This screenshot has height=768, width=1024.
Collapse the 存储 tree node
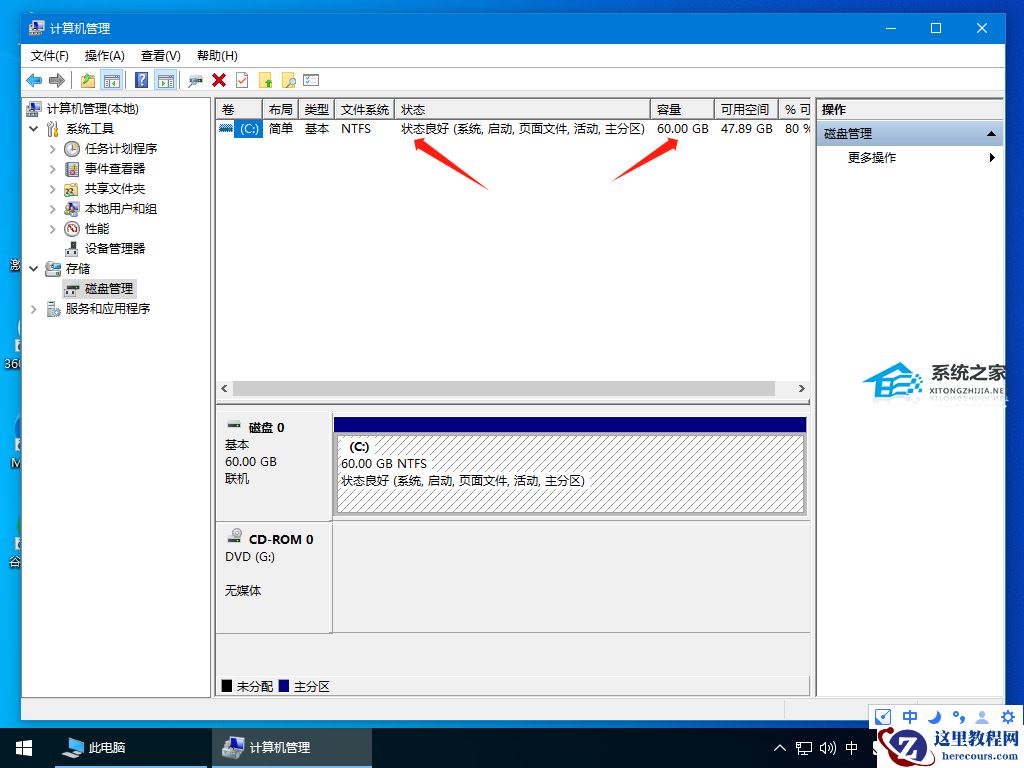33,268
